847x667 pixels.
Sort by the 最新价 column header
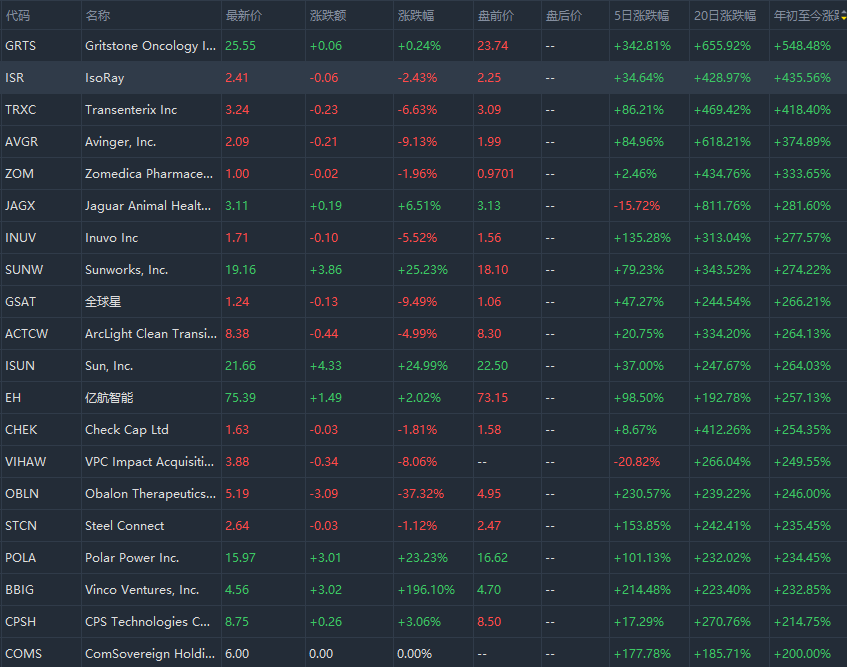[x=244, y=16]
